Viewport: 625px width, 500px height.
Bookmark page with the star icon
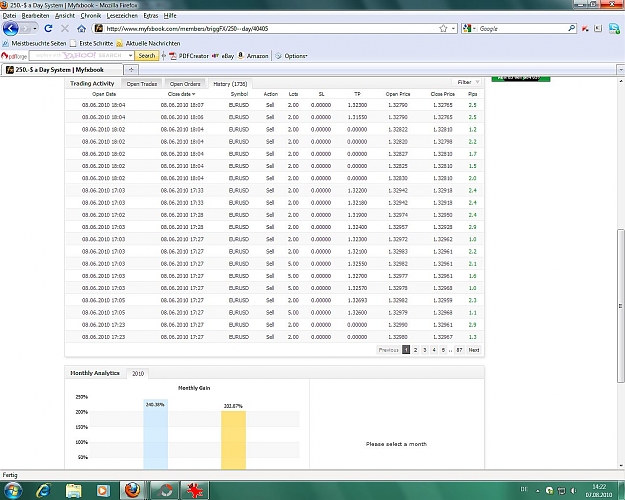pyautogui.click(x=443, y=28)
